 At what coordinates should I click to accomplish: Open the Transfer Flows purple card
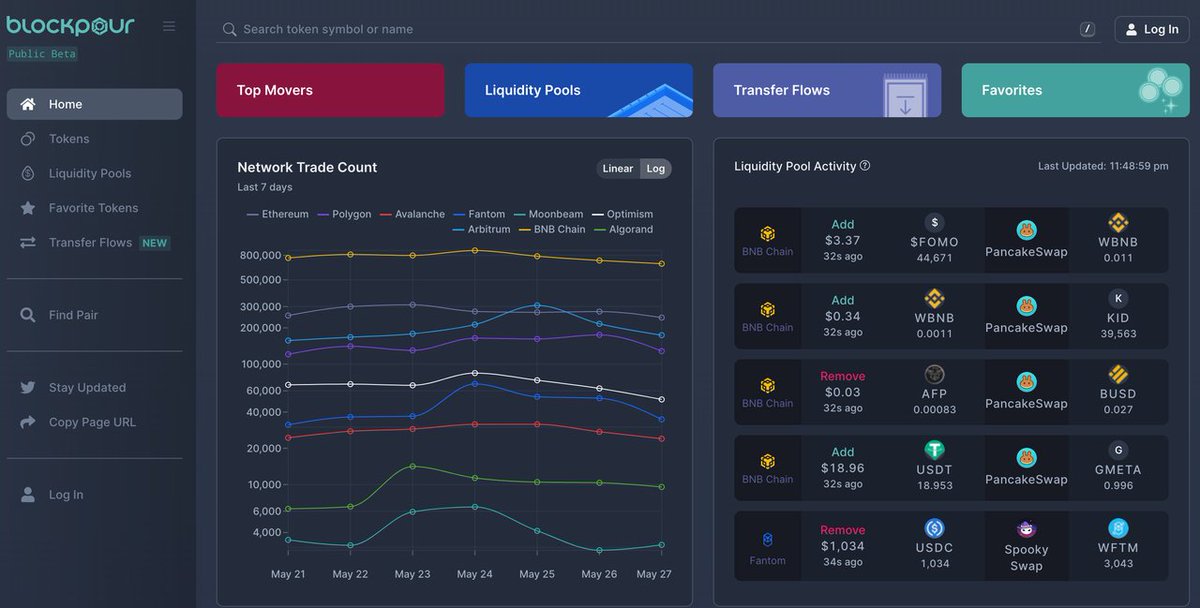pyautogui.click(x=827, y=90)
